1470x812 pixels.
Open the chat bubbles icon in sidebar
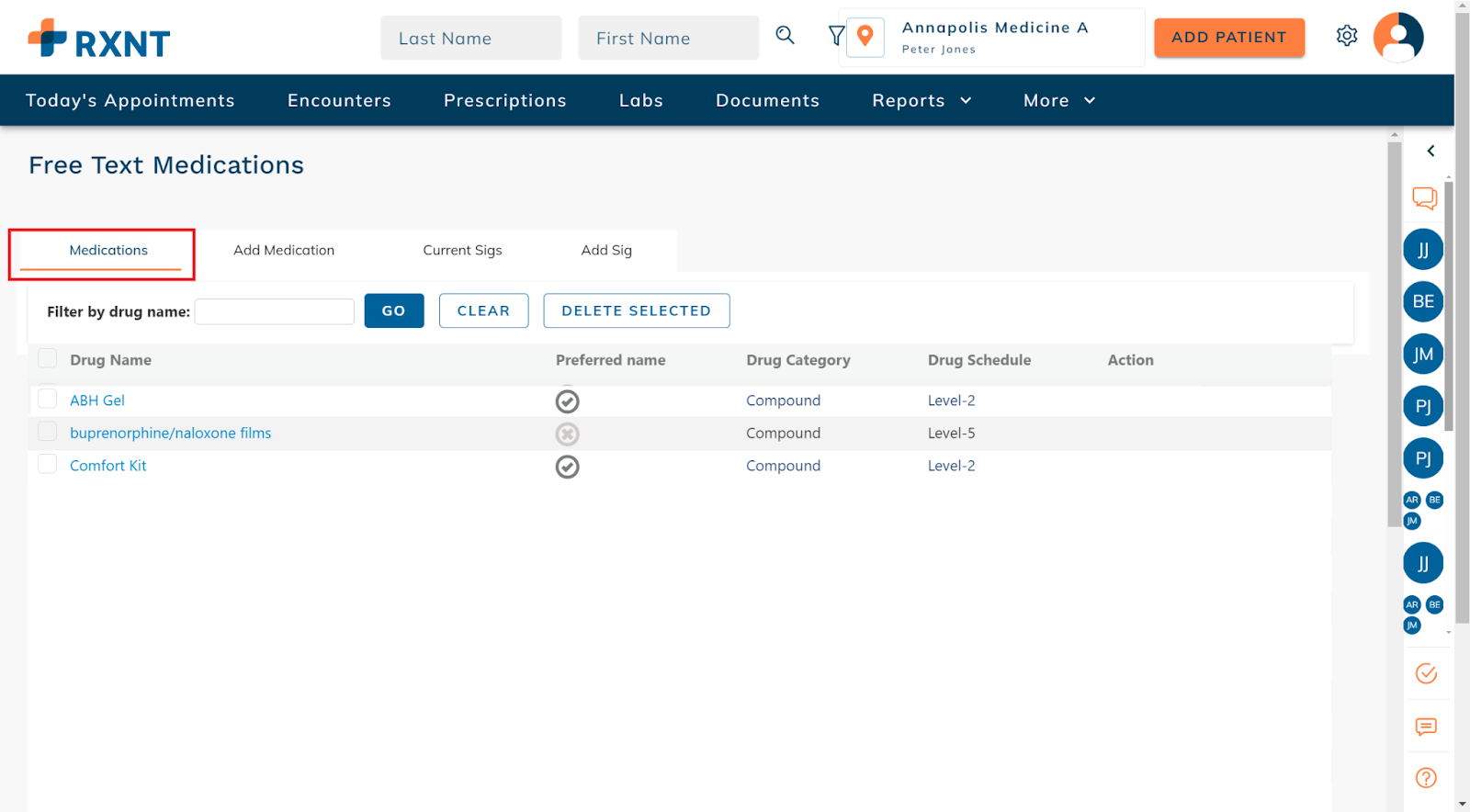tap(1424, 197)
